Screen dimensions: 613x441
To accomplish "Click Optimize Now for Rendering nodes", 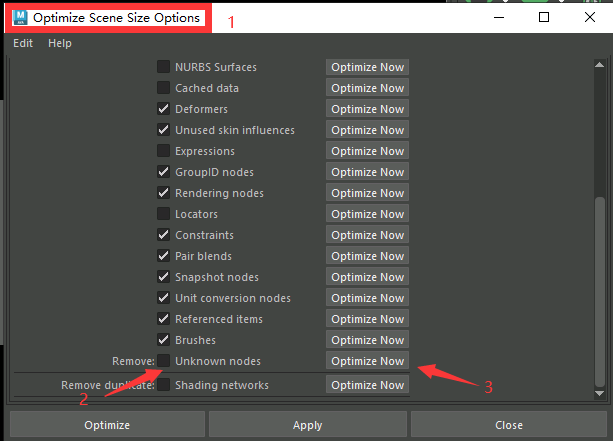I will [367, 193].
